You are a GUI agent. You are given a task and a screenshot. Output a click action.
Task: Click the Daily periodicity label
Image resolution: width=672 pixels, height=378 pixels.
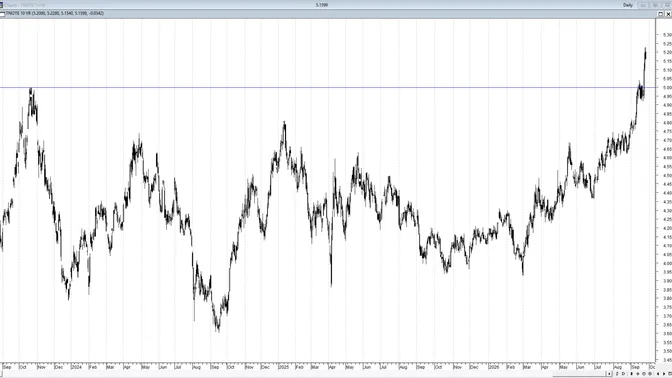(x=628, y=5)
